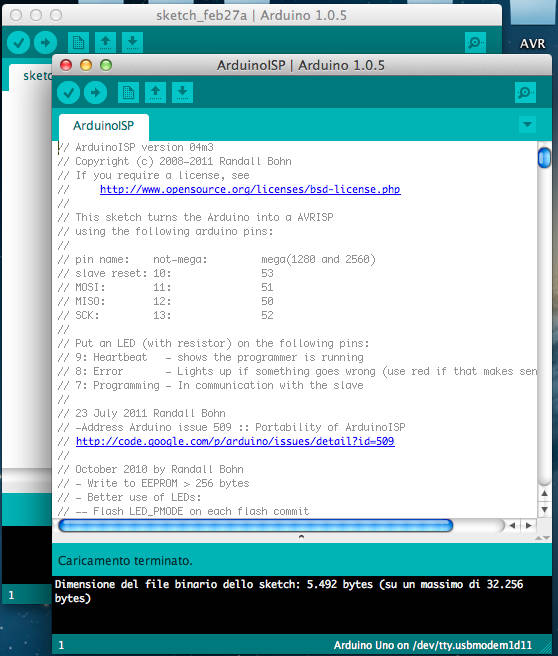The image size is (558, 656).
Task: Click Upload arrow in ArduinoISP window
Action: pyautogui.click(x=95, y=92)
